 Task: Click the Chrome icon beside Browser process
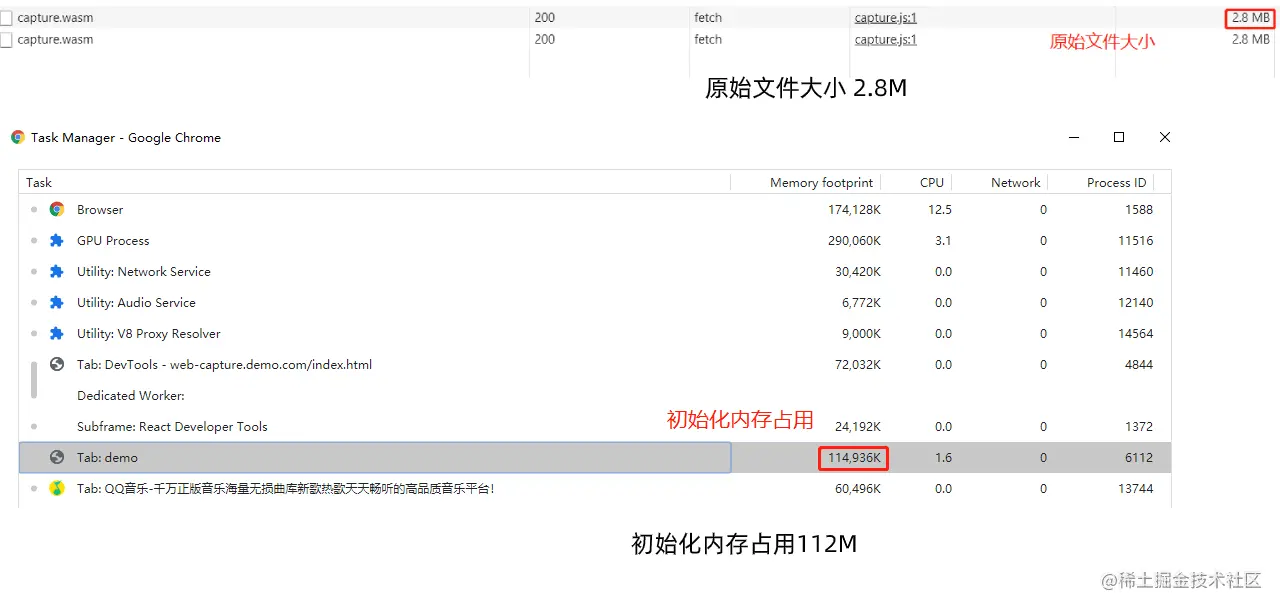pos(58,209)
